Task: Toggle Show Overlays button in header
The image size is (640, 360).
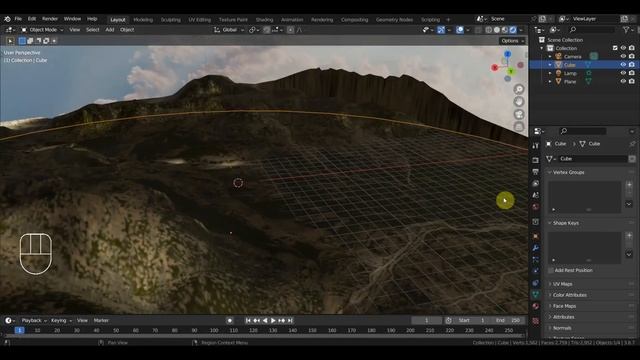Action: point(460,30)
